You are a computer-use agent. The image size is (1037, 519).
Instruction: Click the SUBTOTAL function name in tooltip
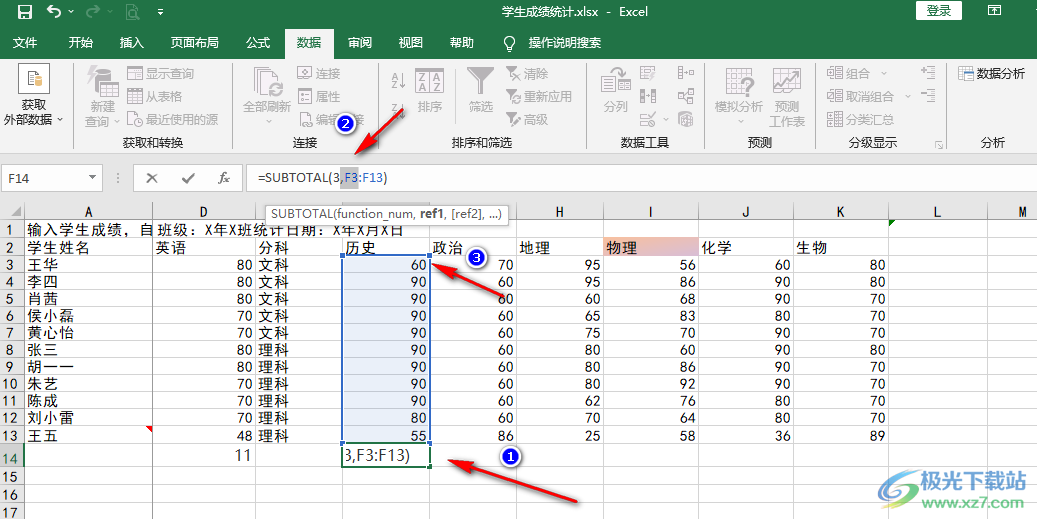302,214
